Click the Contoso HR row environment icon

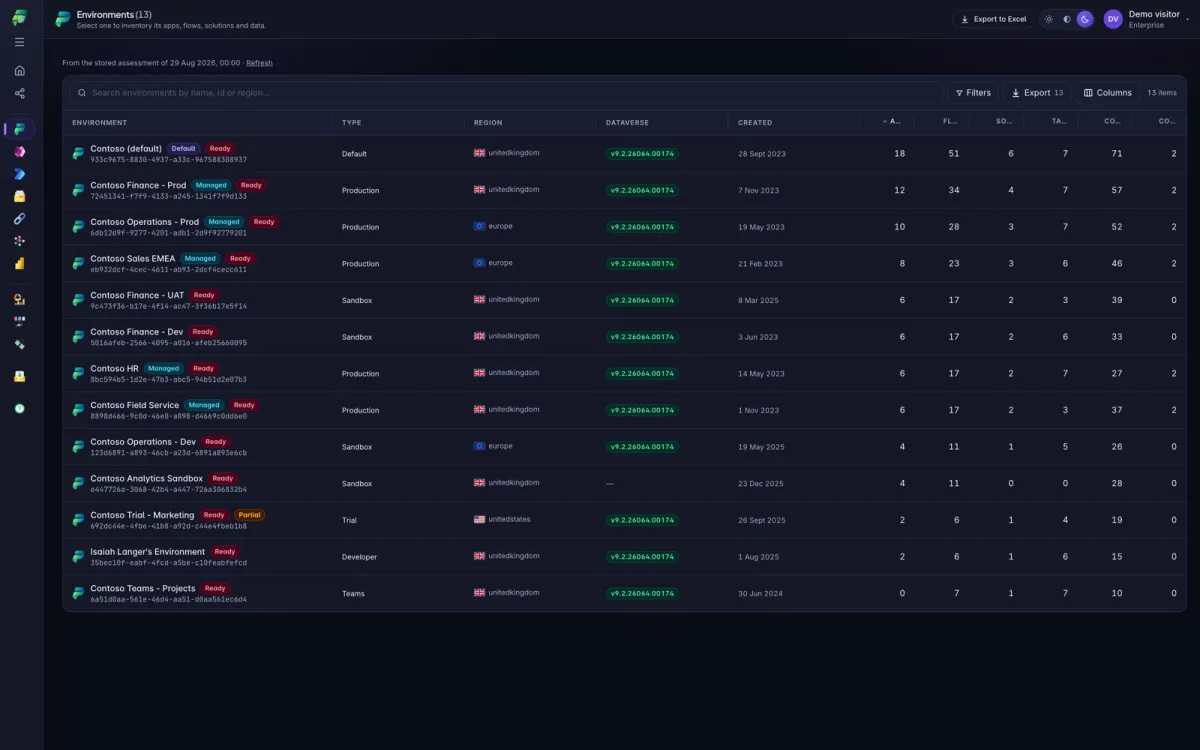(78, 374)
